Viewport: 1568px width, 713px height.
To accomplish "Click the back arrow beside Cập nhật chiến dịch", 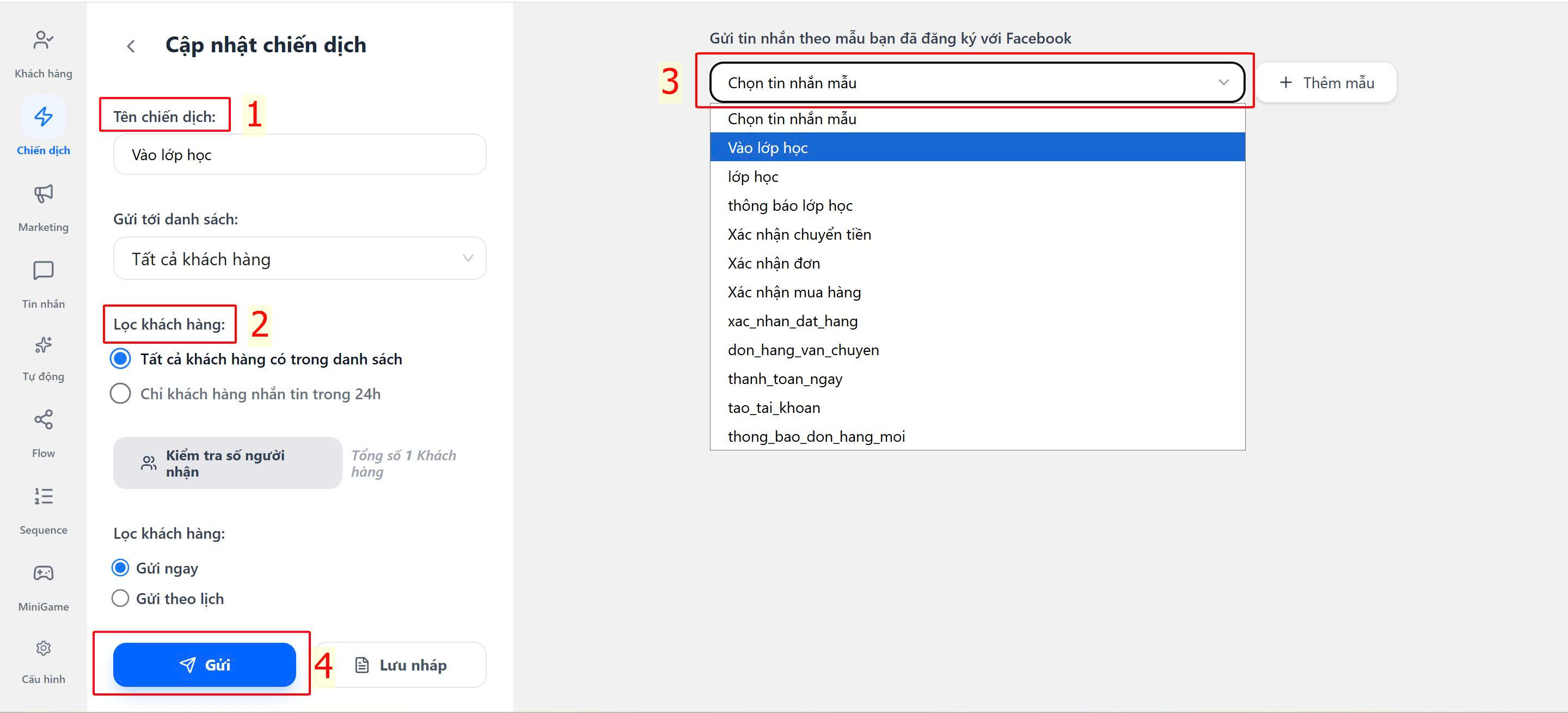I will click(x=130, y=46).
